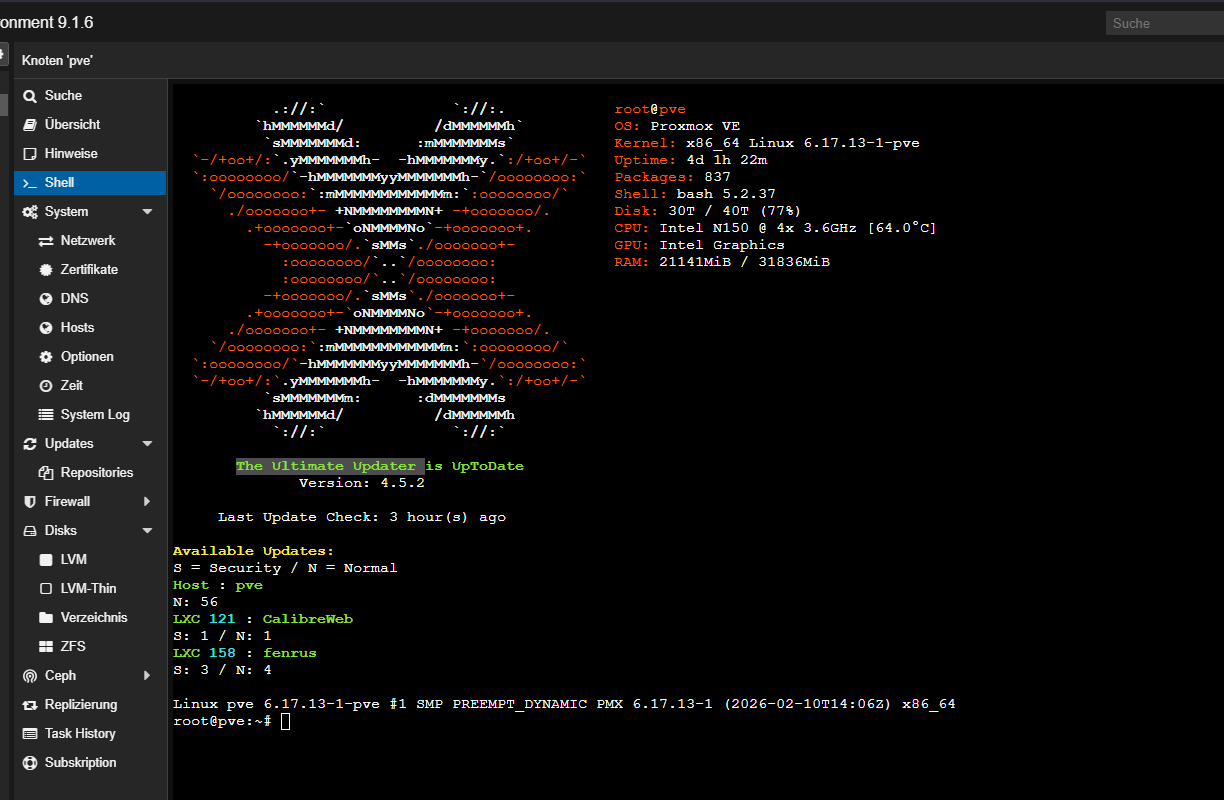Expand the Firewall submenu arrow
1224x800 pixels.
tap(147, 502)
